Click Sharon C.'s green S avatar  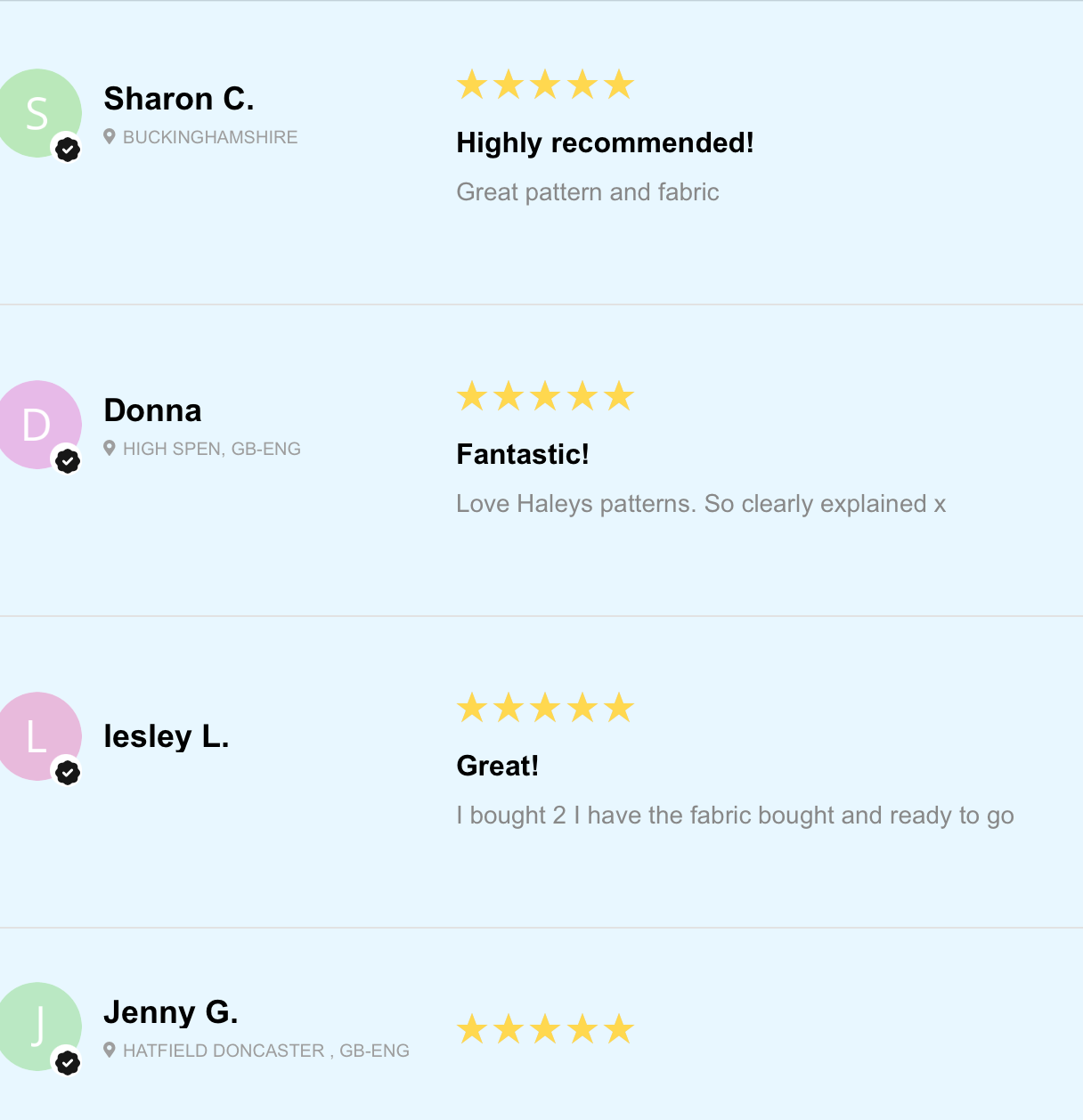click(36, 112)
